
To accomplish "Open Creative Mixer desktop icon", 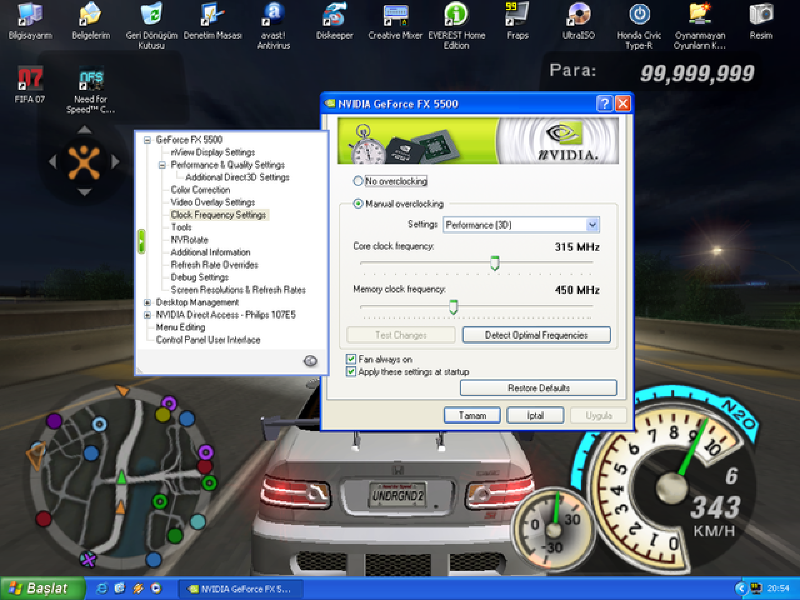I will pos(395,21).
